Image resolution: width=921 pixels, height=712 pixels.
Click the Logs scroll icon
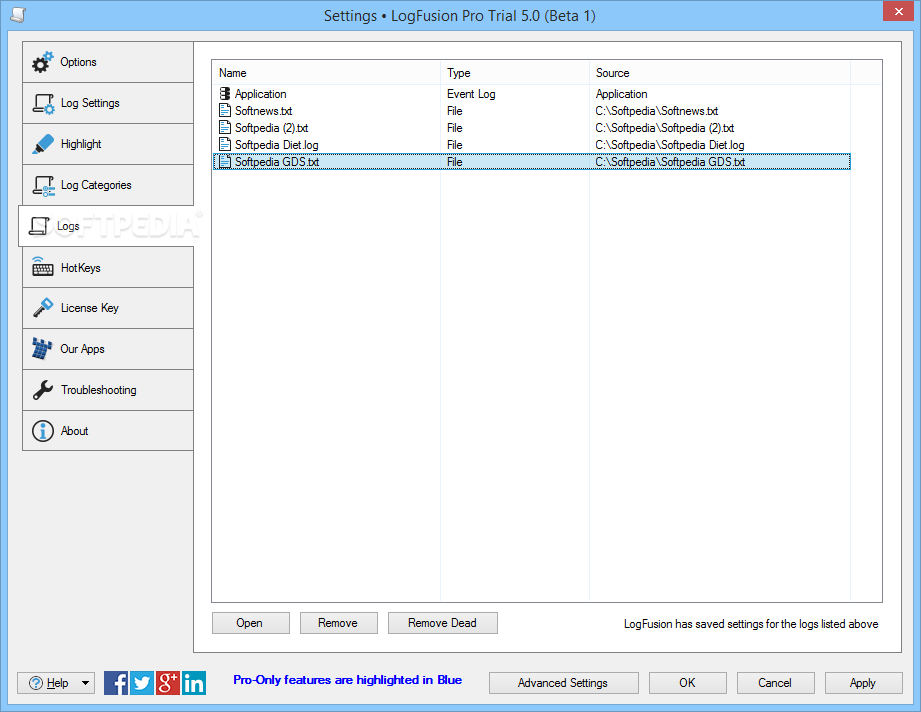click(39, 226)
